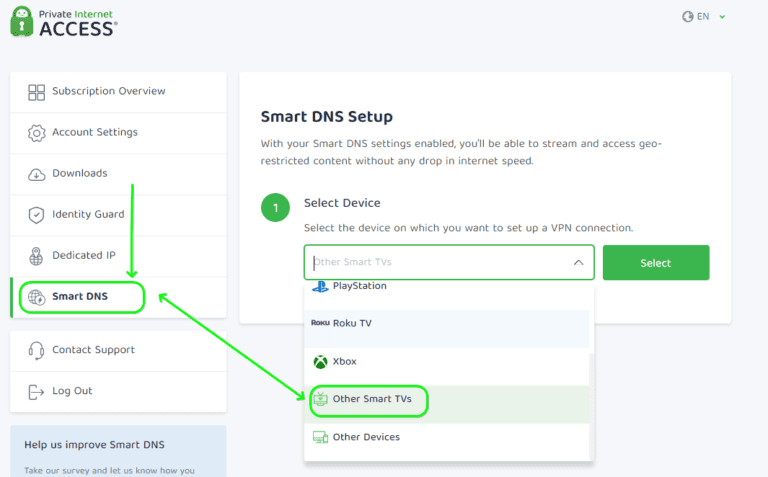Go to Subscription Overview page
This screenshot has height=477, width=768.
108,92
